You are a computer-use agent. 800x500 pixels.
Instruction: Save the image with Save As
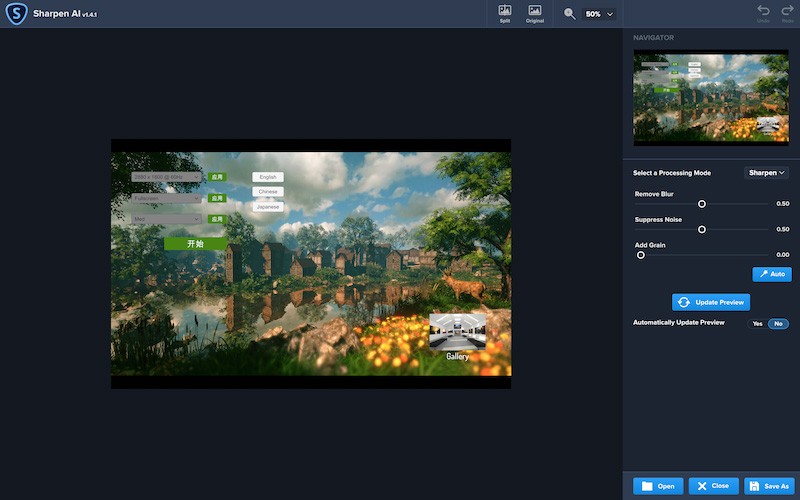pyautogui.click(x=769, y=486)
